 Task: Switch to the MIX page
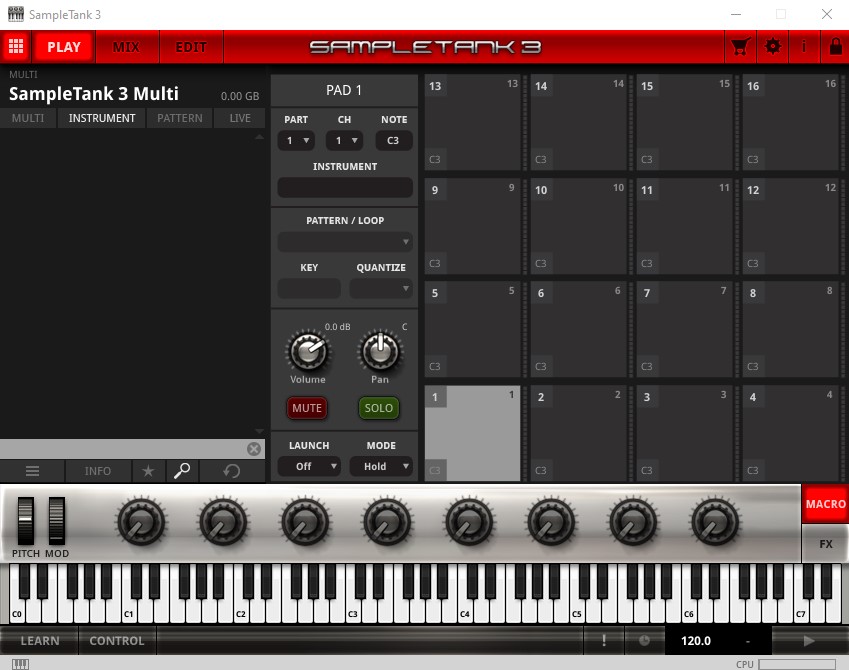coord(127,47)
